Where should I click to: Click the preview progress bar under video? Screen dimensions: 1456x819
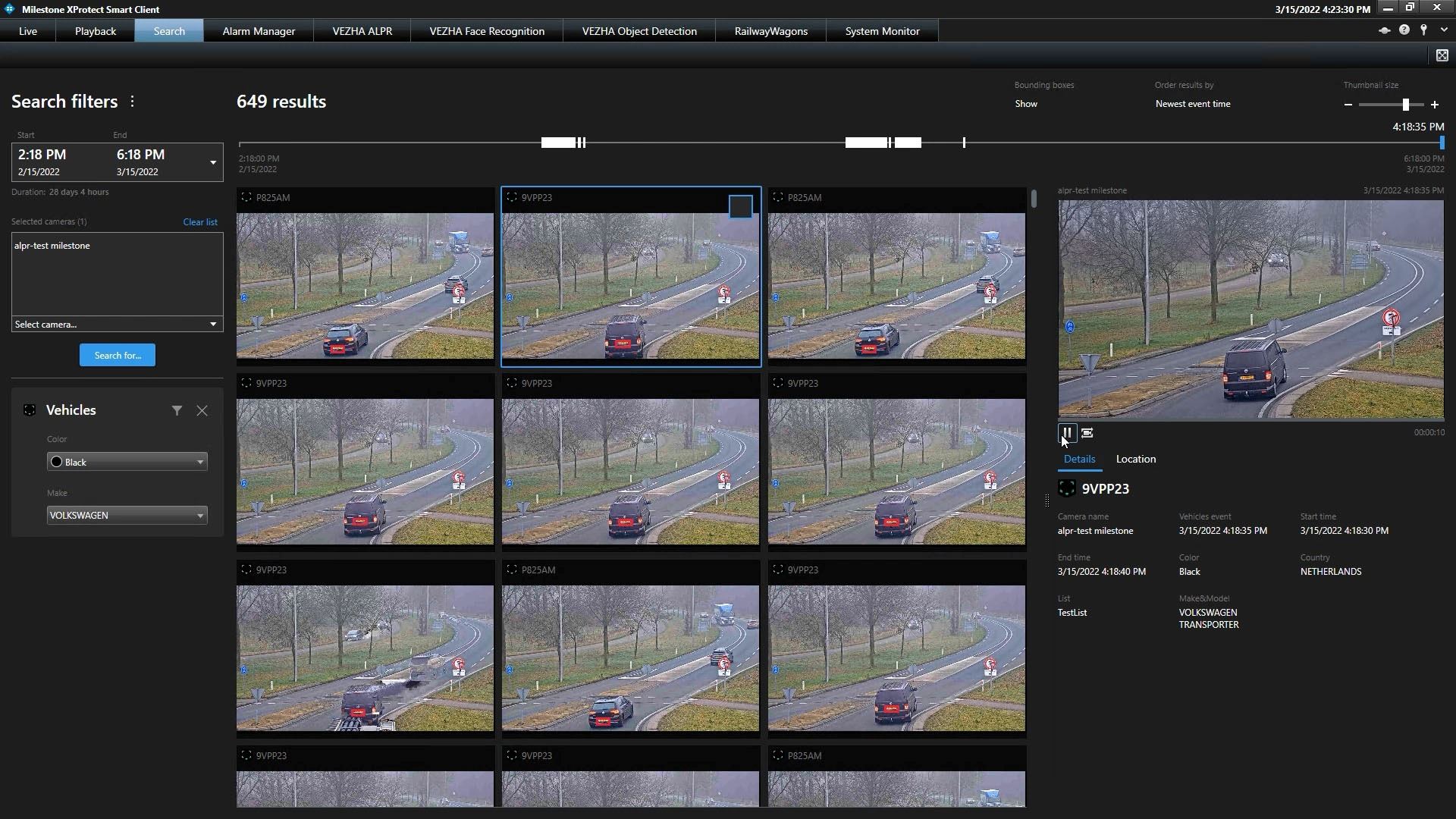tap(1251, 420)
